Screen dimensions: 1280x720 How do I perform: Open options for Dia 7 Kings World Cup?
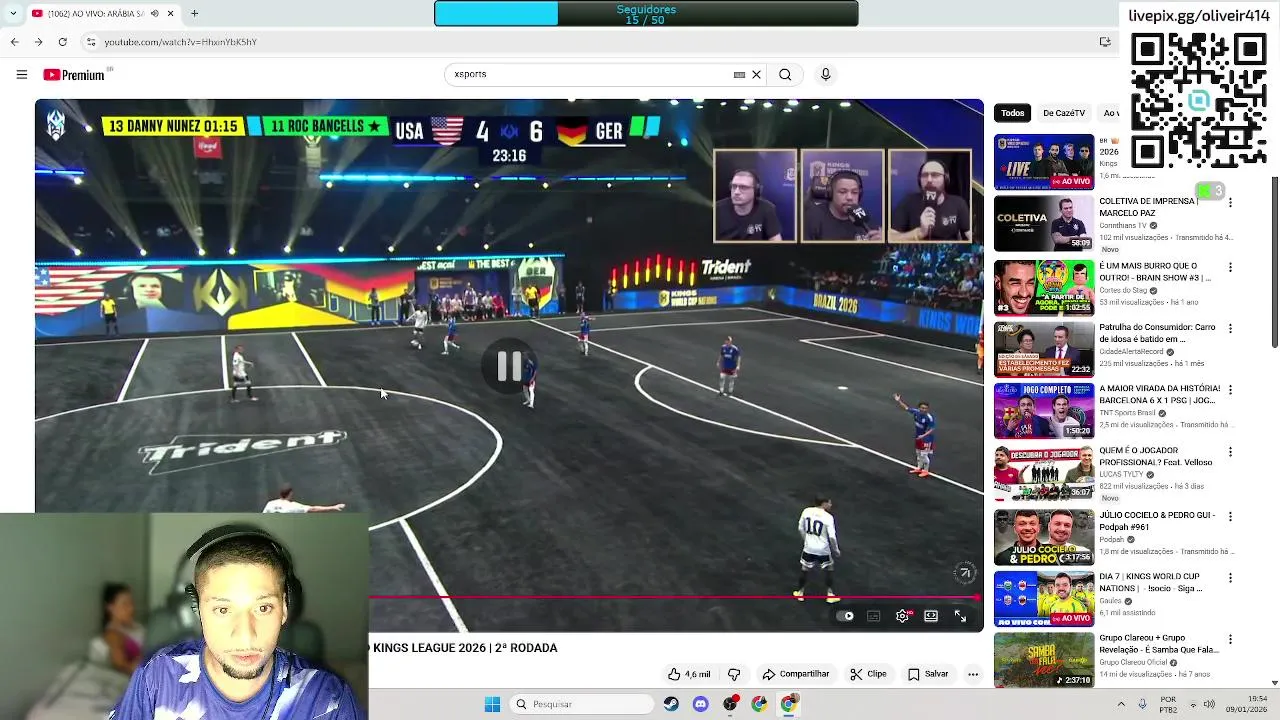[x=1230, y=578]
